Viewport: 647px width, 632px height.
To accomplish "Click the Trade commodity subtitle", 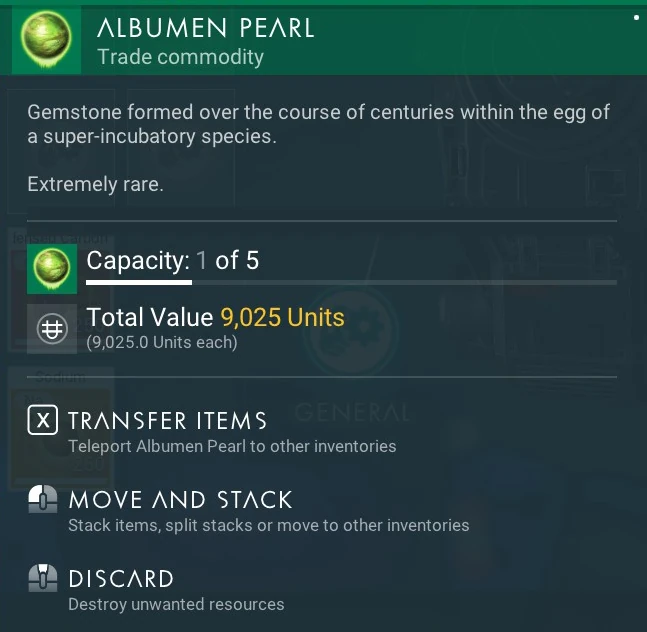I will pyautogui.click(x=181, y=57).
